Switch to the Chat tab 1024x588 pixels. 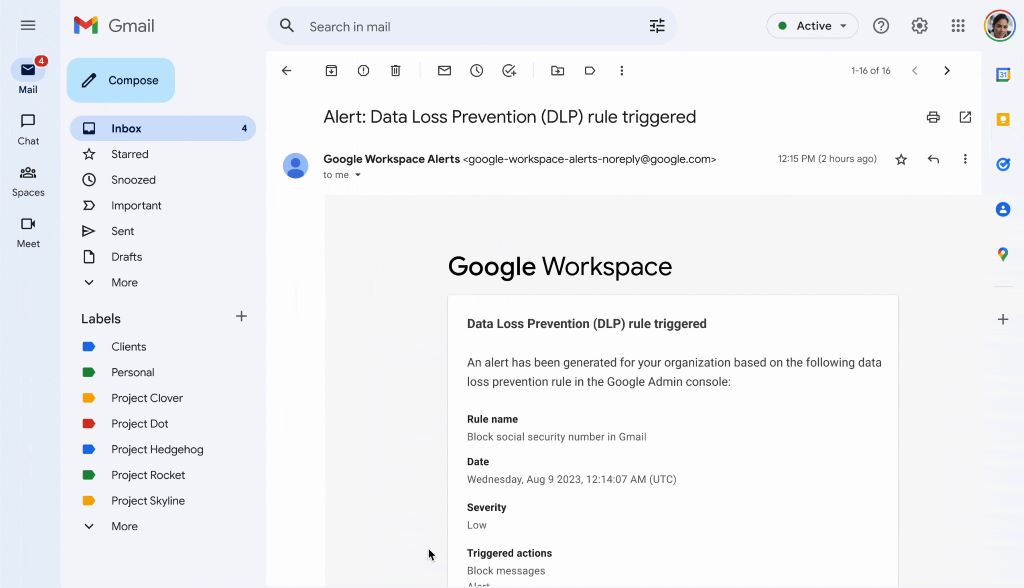click(x=28, y=128)
